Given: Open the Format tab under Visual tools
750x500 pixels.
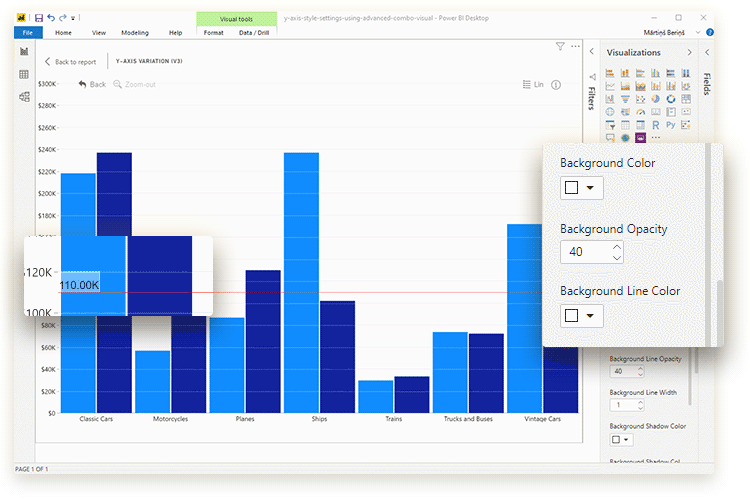Looking at the screenshot, I should (x=213, y=33).
